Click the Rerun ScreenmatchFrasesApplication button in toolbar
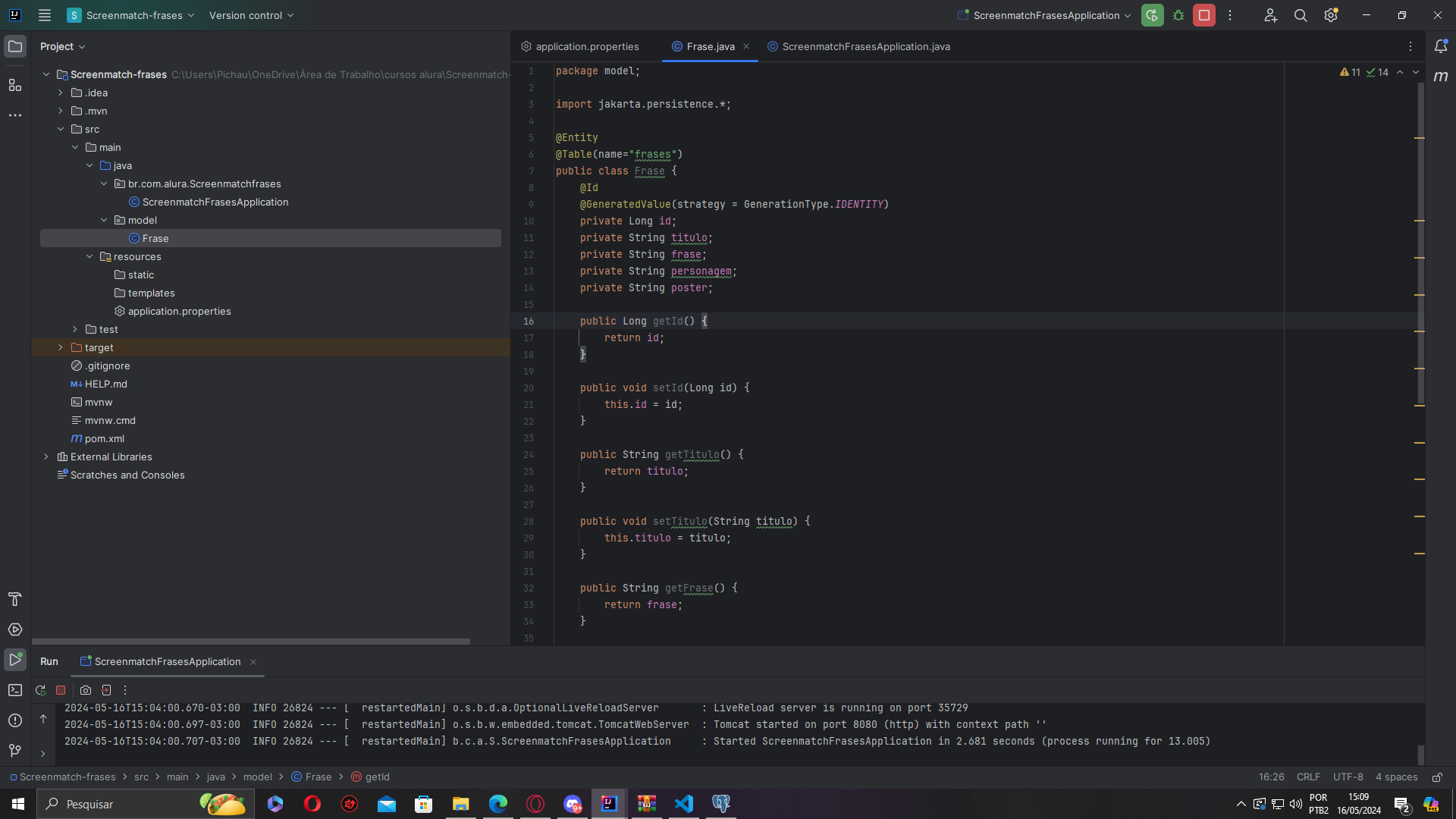 1152,15
